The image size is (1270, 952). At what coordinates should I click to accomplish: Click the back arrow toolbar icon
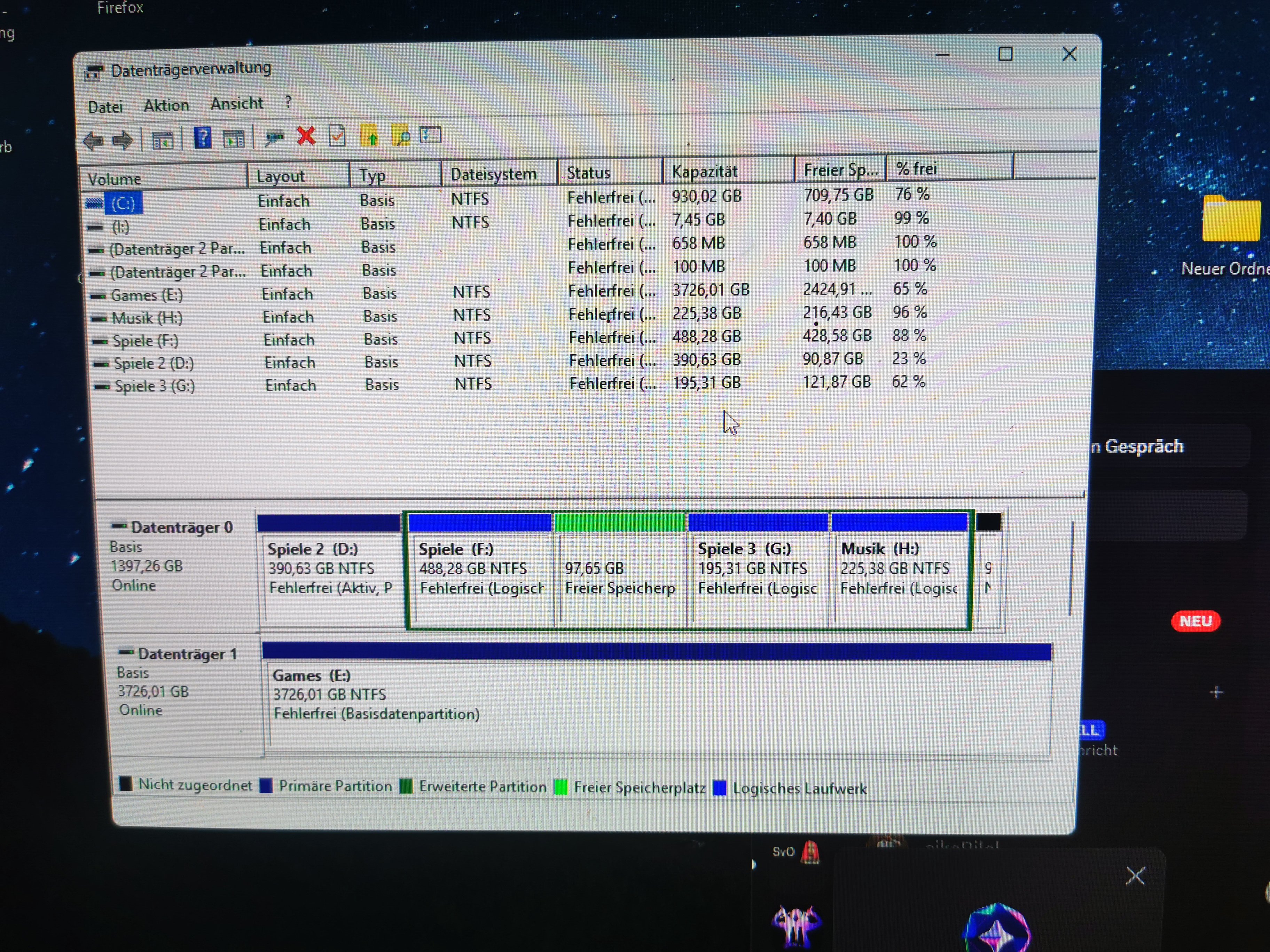93,141
